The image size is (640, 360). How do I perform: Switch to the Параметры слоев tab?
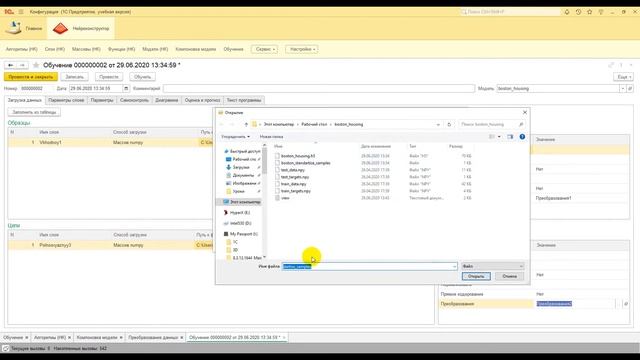[x=66, y=100]
